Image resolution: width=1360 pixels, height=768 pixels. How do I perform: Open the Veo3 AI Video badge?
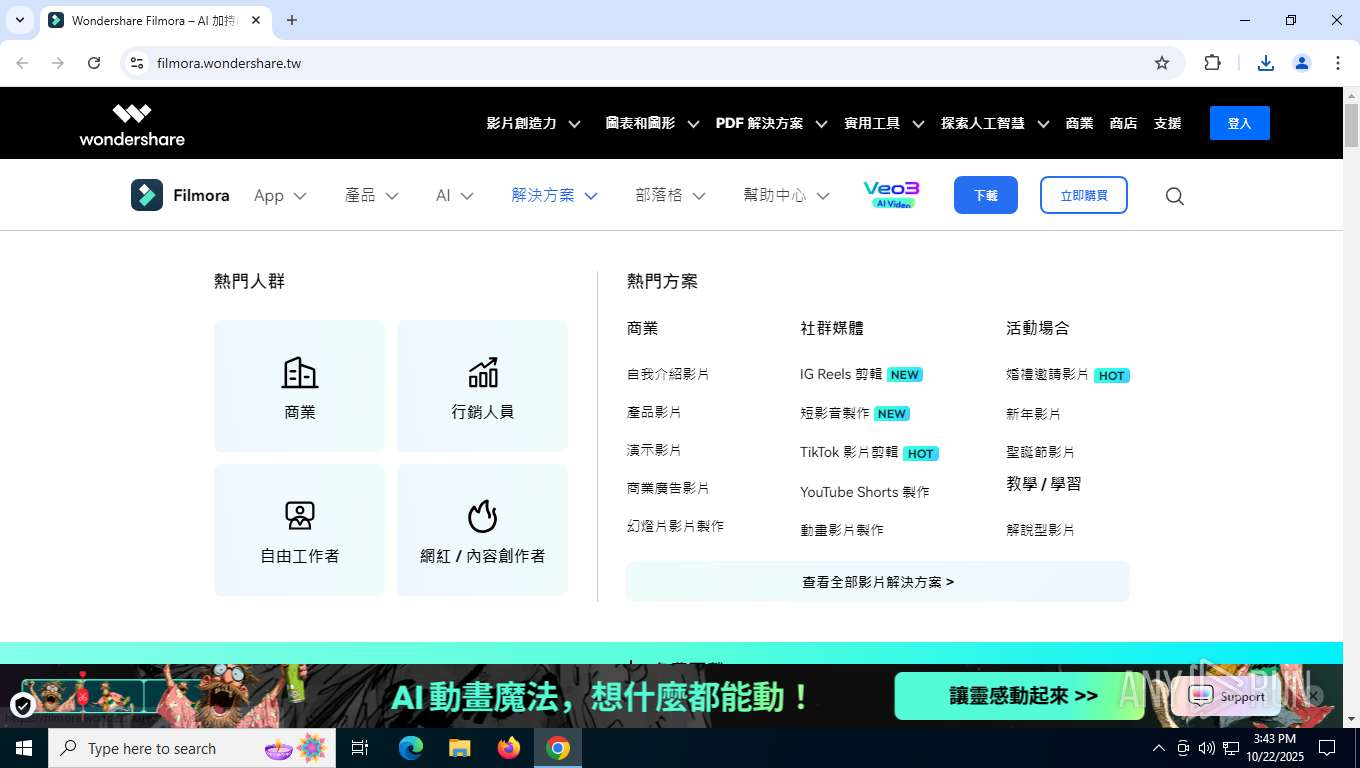coord(890,195)
